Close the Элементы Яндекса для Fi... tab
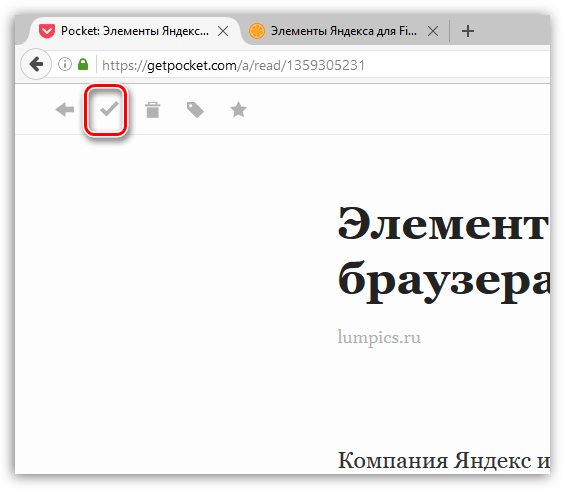Viewport: 565px width, 489px height. point(433,31)
